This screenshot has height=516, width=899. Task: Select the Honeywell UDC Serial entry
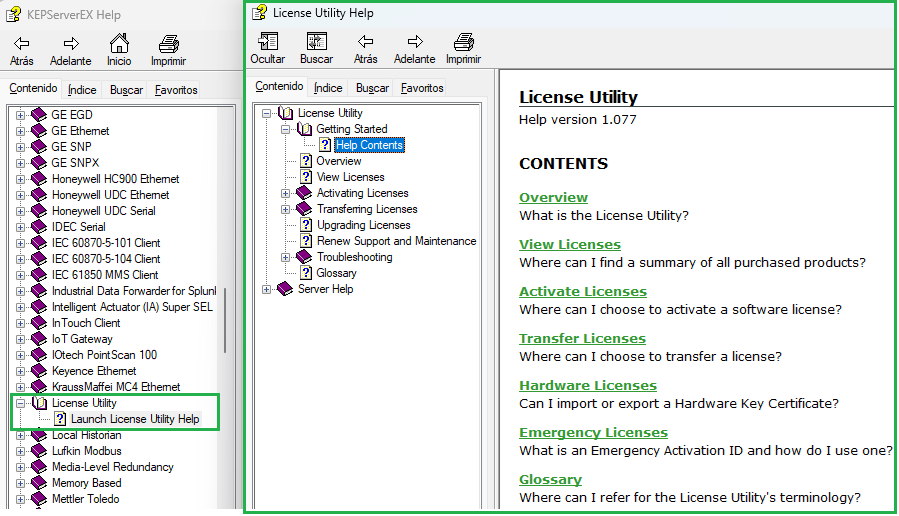pyautogui.click(x=104, y=211)
